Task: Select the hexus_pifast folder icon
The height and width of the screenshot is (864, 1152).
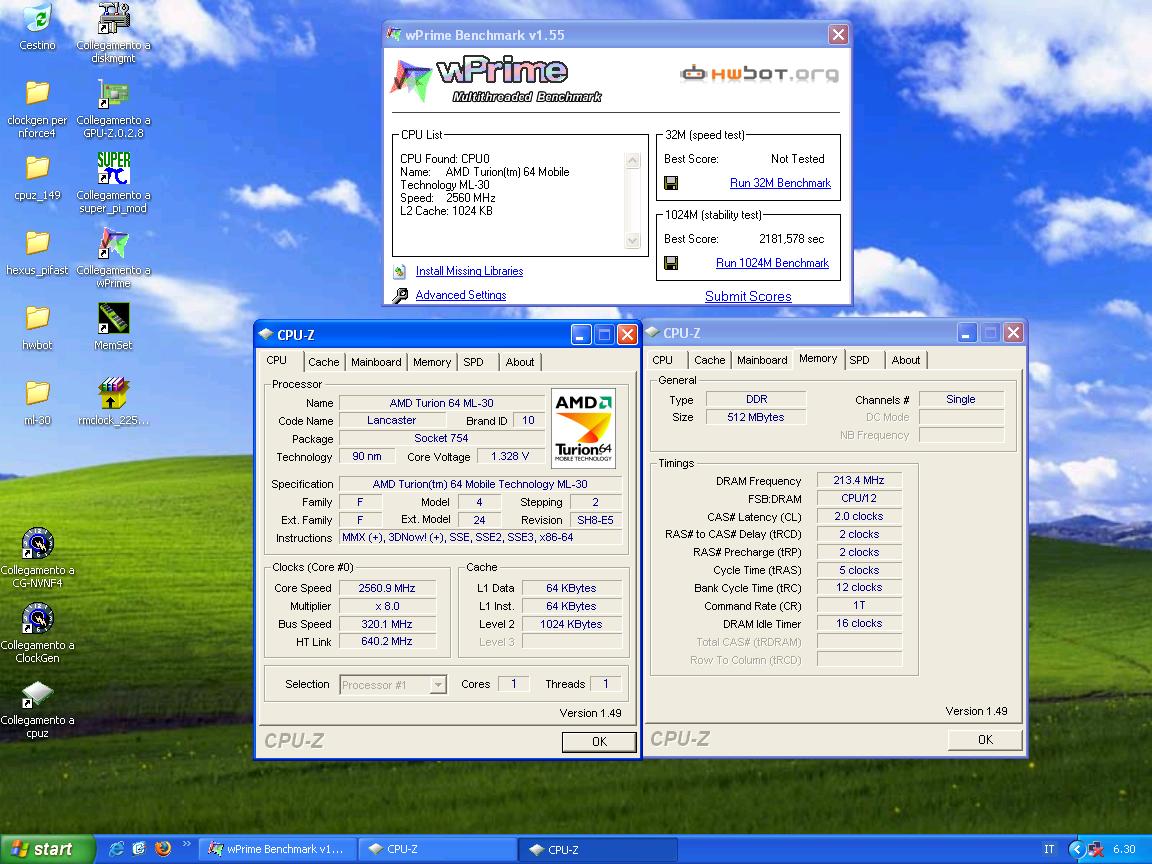Action: tap(37, 244)
